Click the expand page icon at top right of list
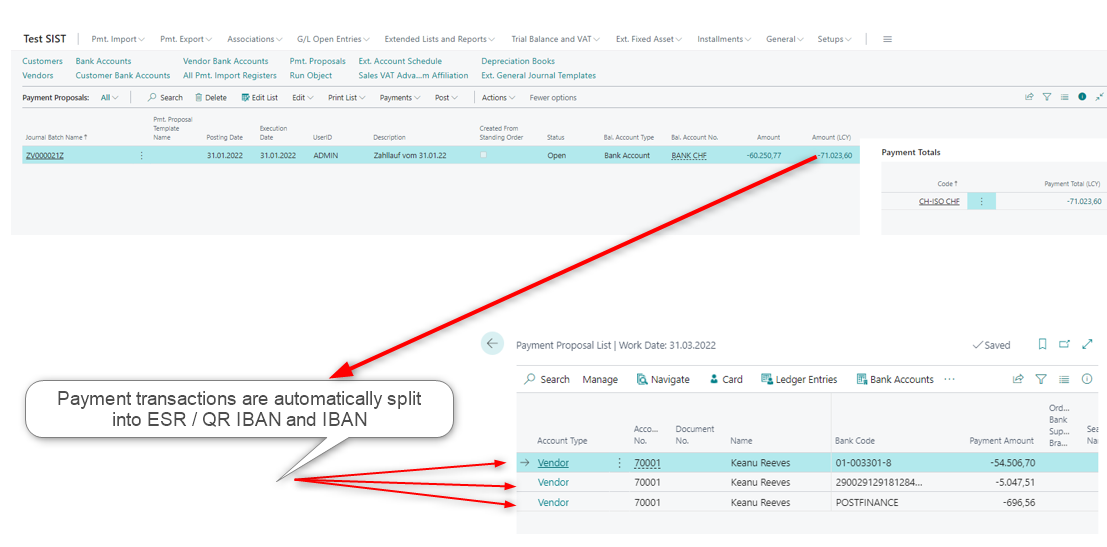This screenshot has height=547, width=1107. 1087,344
